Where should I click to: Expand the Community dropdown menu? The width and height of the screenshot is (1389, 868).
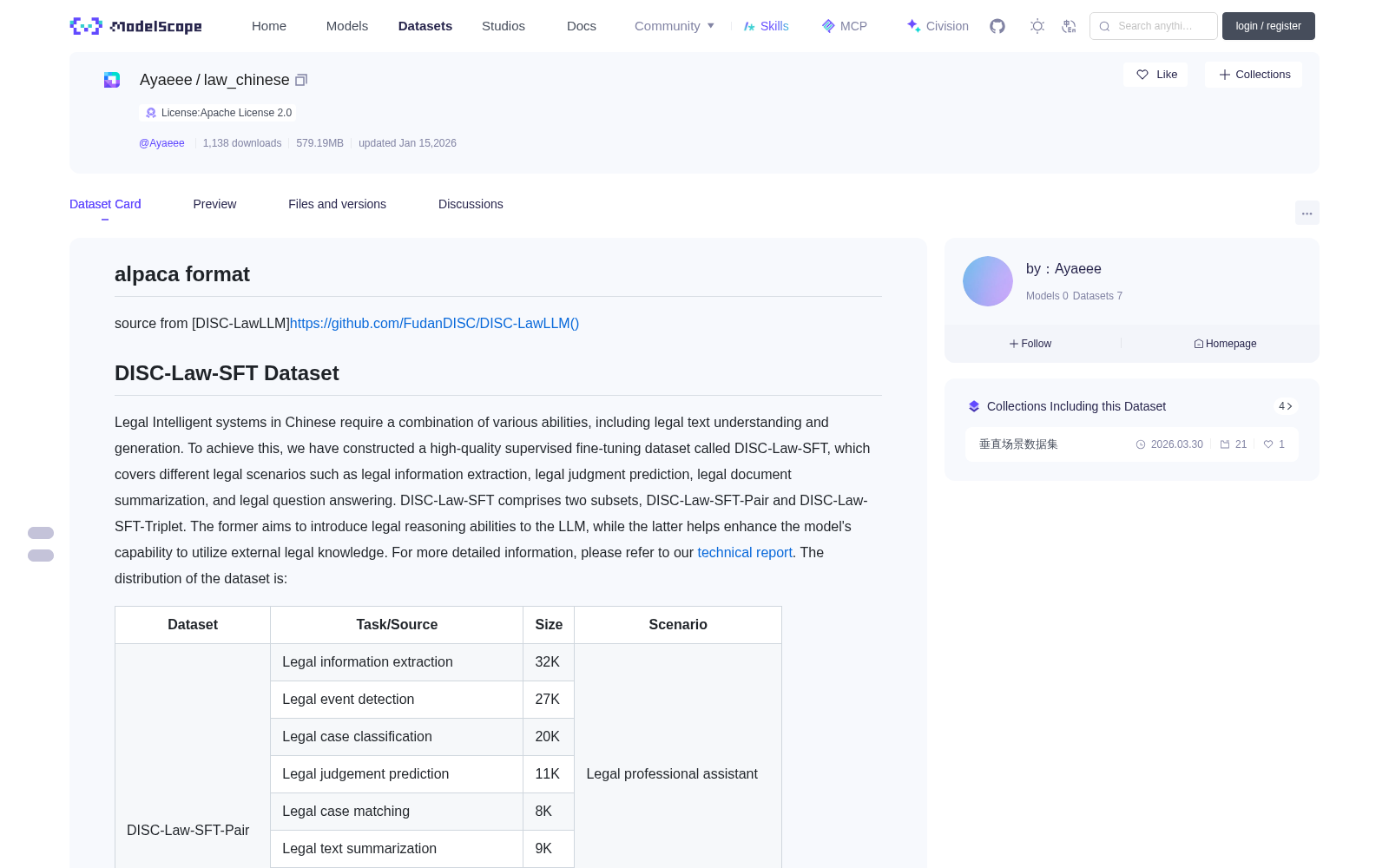(x=675, y=26)
